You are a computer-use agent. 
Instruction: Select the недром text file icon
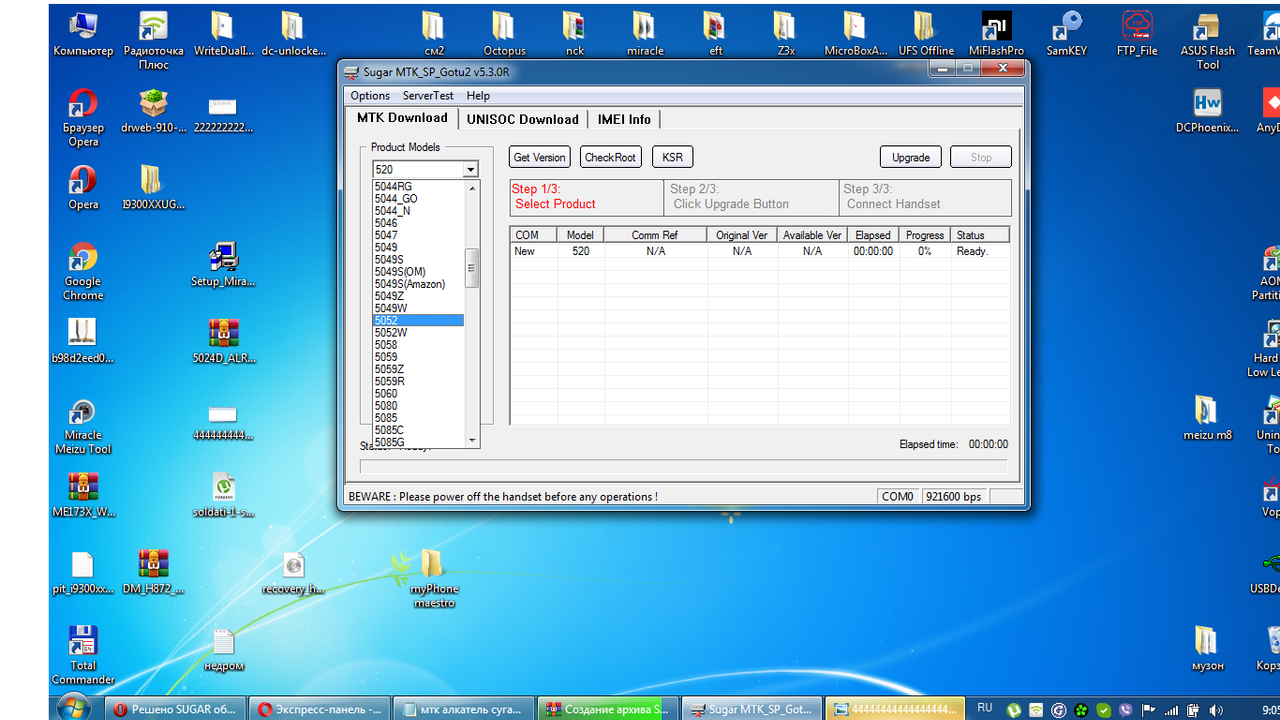click(x=223, y=650)
